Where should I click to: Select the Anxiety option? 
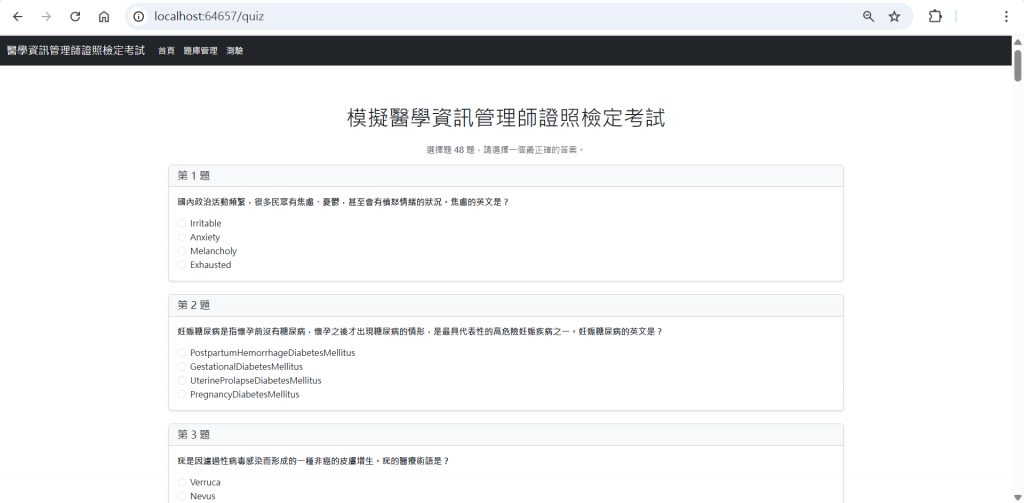click(182, 237)
